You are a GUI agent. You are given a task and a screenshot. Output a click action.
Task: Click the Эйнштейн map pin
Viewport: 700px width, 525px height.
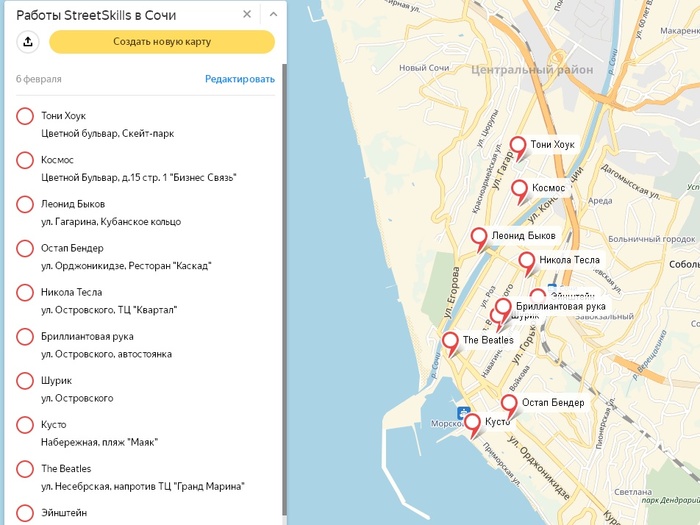click(538, 295)
